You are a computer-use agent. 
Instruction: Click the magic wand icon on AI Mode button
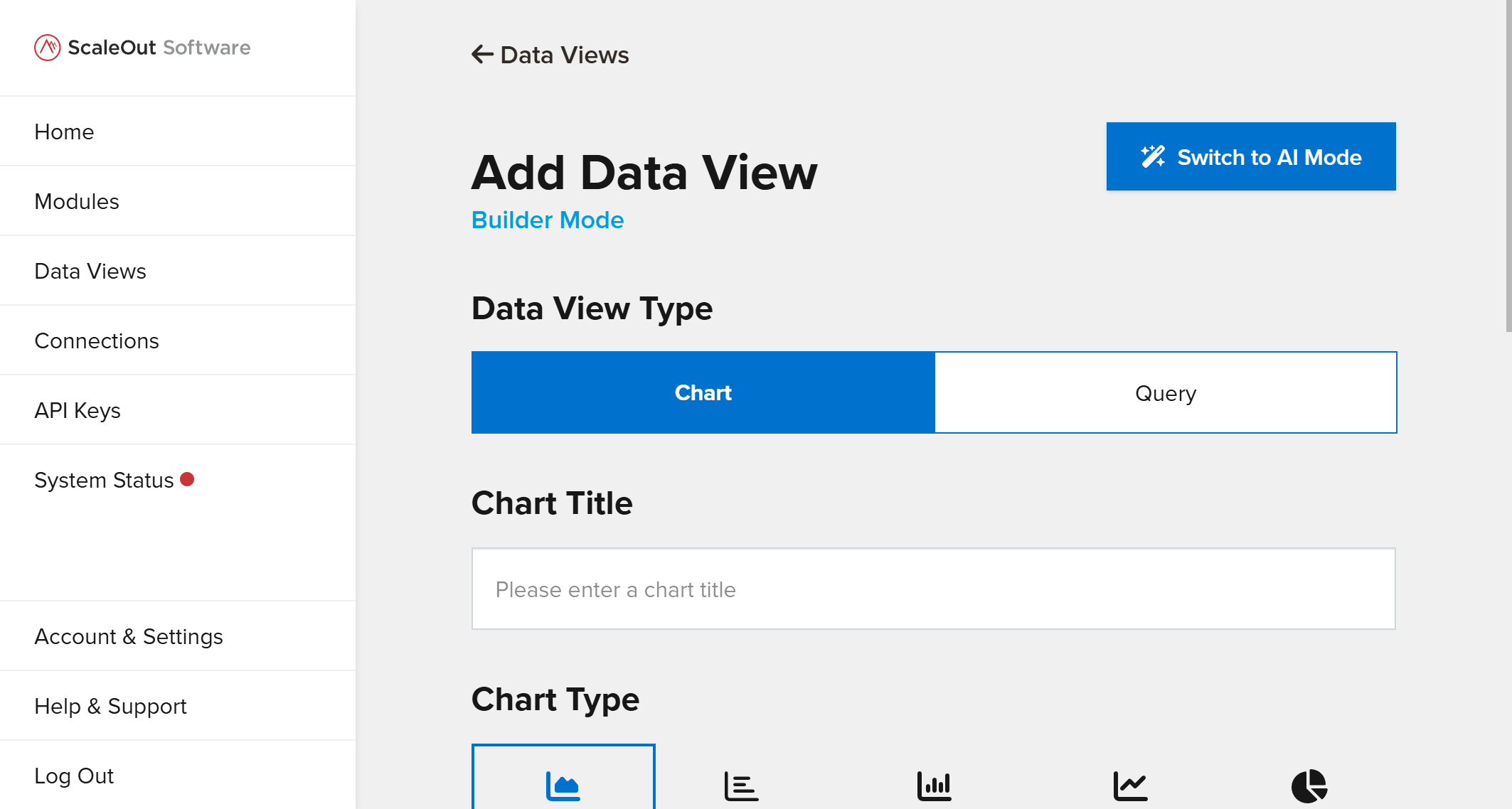pos(1153,156)
